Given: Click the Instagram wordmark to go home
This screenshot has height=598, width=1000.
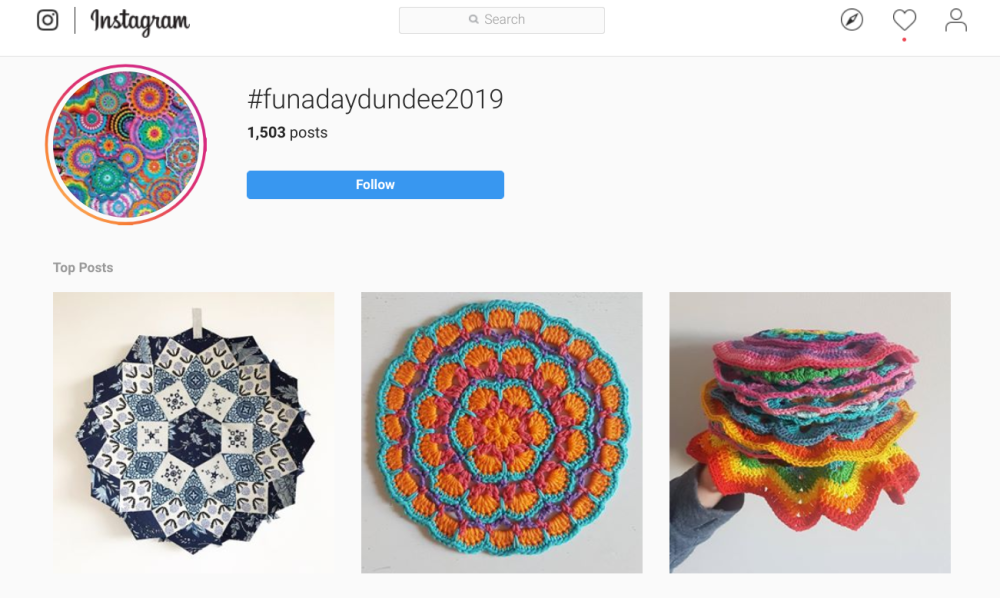Looking at the screenshot, I should click(140, 21).
